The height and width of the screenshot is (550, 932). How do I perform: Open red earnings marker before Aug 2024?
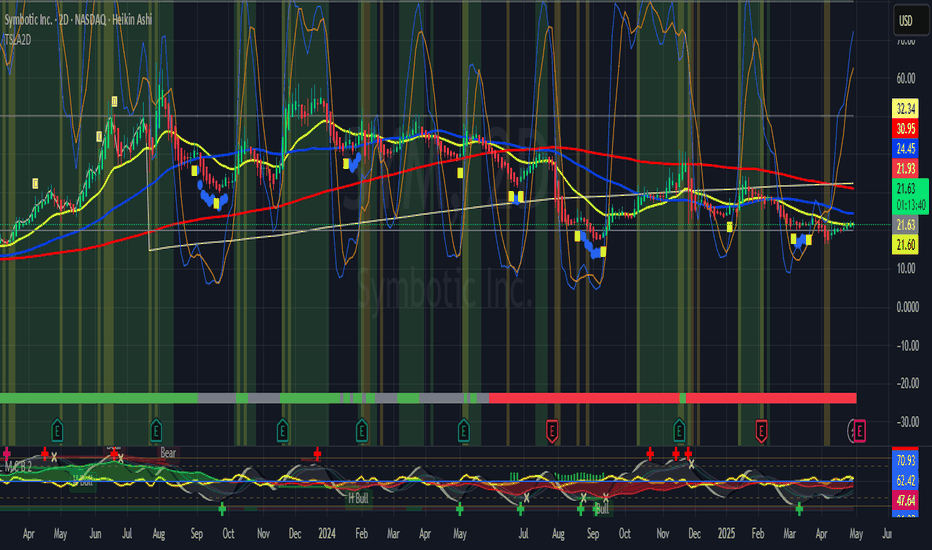click(x=552, y=430)
